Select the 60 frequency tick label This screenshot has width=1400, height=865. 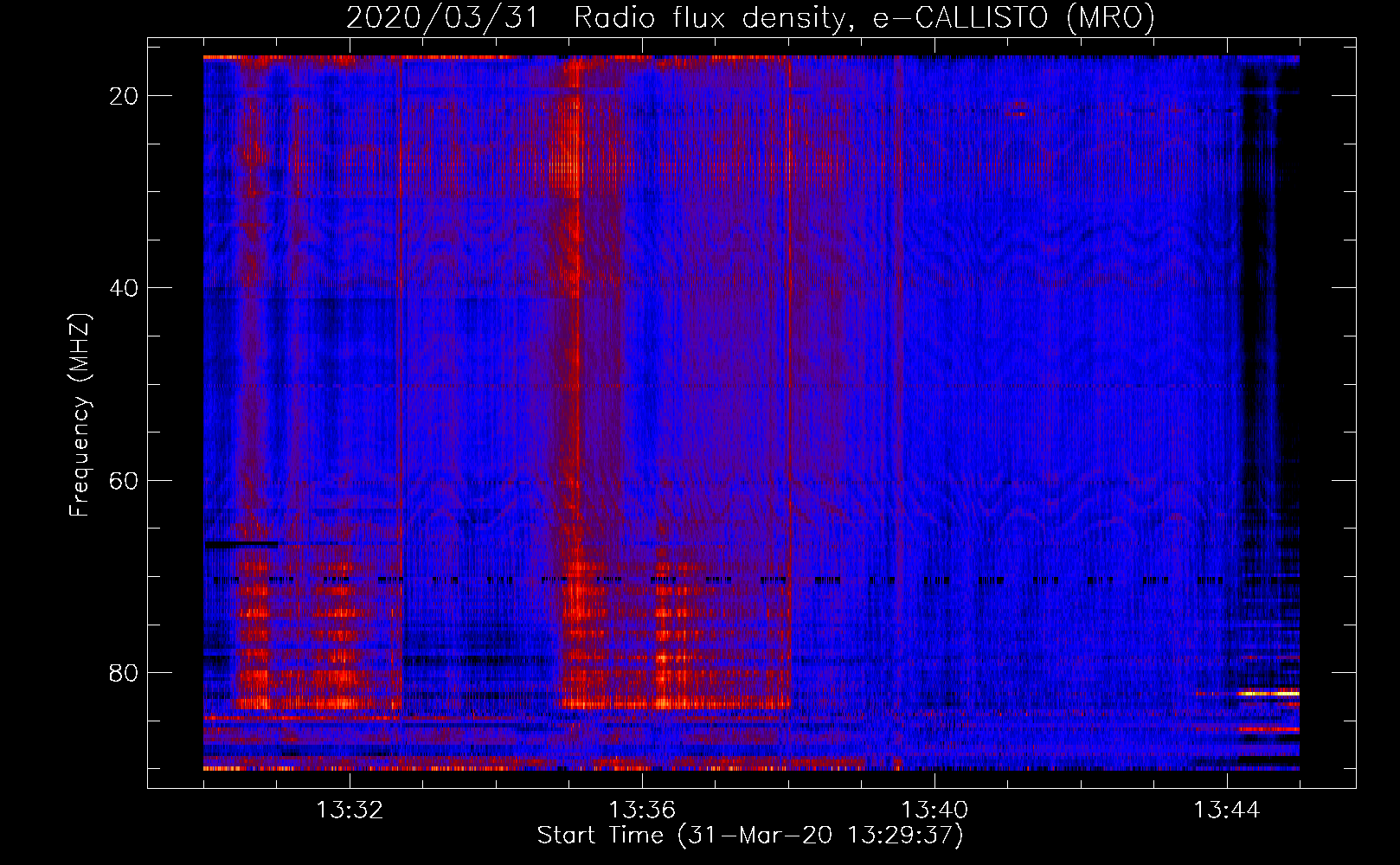tap(124, 480)
